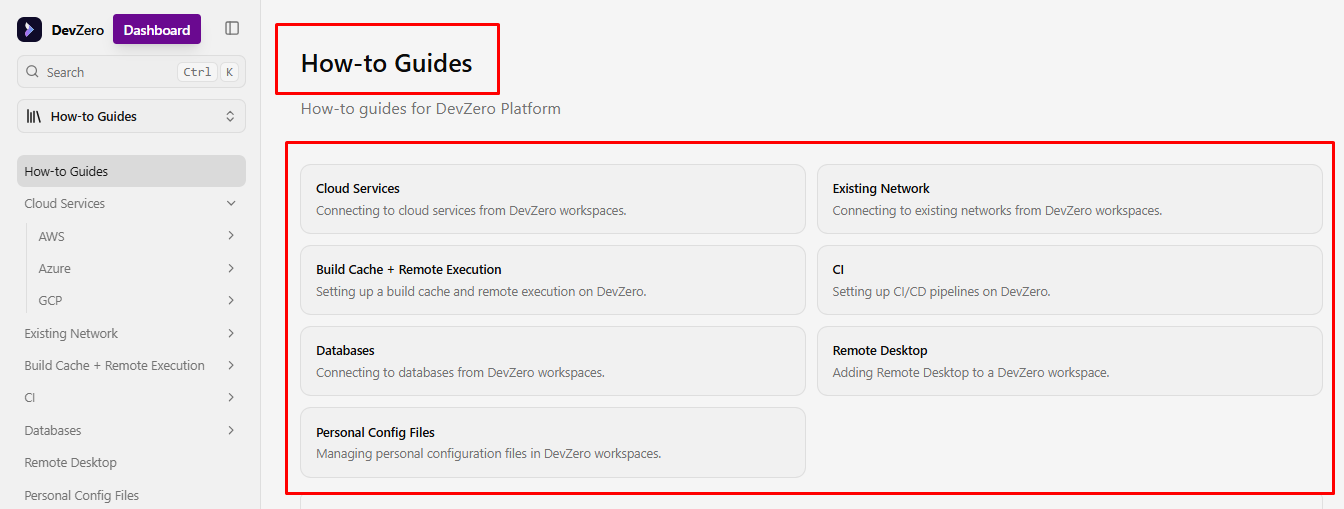Expand Existing Network in the sidebar

(231, 333)
